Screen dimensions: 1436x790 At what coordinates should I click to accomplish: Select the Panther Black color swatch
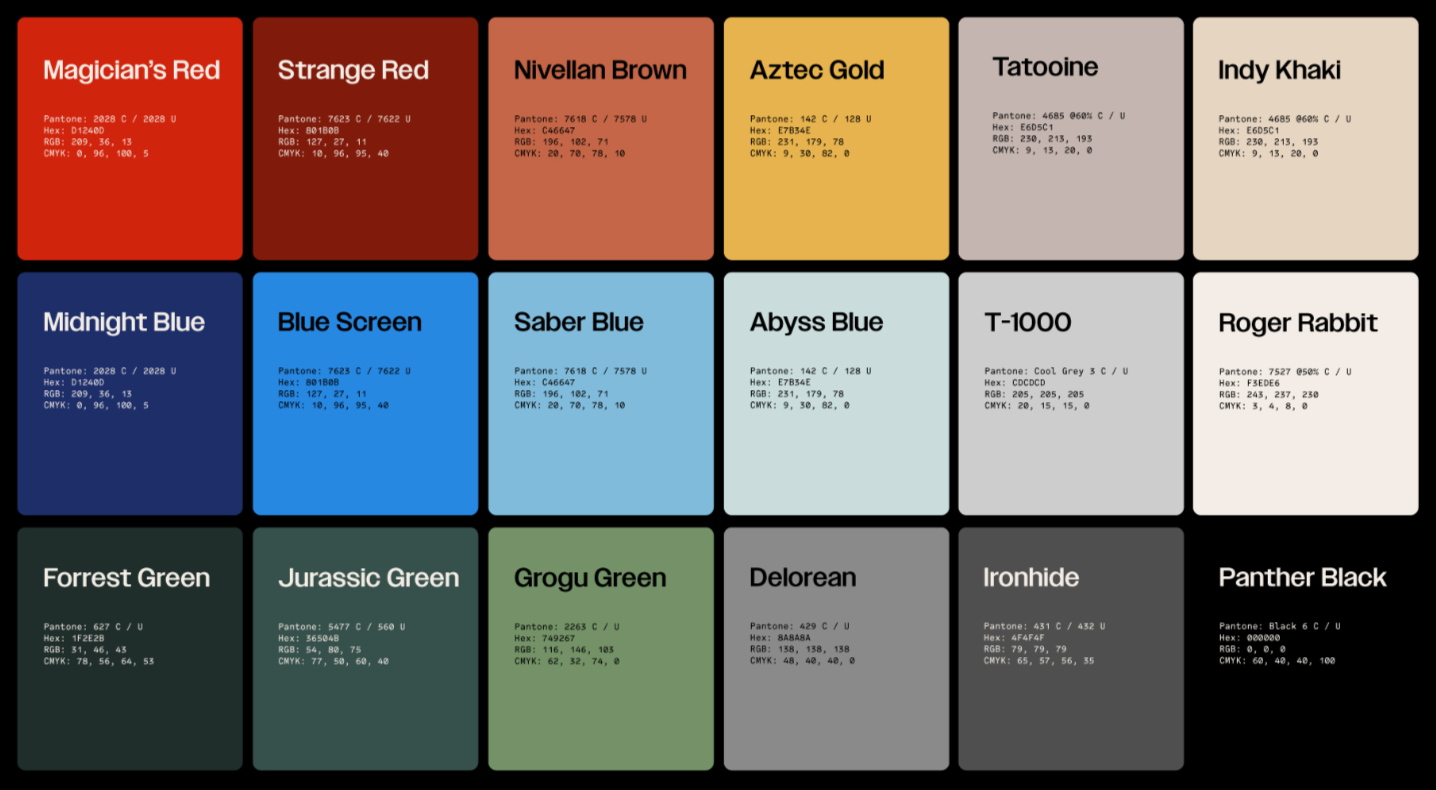[x=1306, y=649]
